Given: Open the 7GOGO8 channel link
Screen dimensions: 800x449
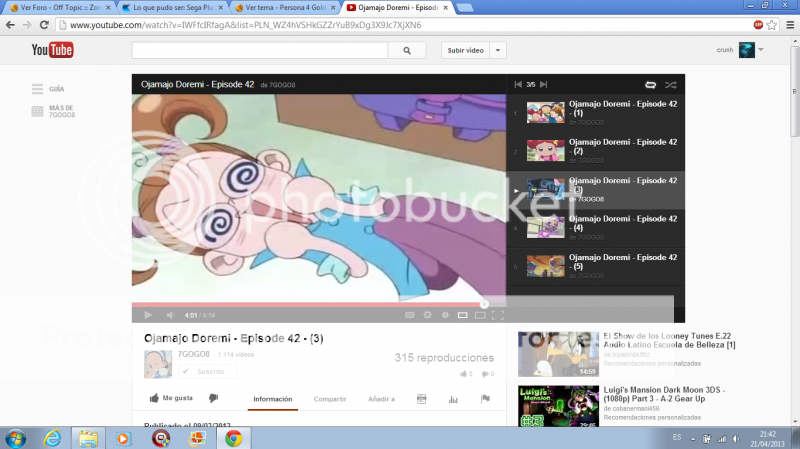Looking at the screenshot, I should 193,354.
